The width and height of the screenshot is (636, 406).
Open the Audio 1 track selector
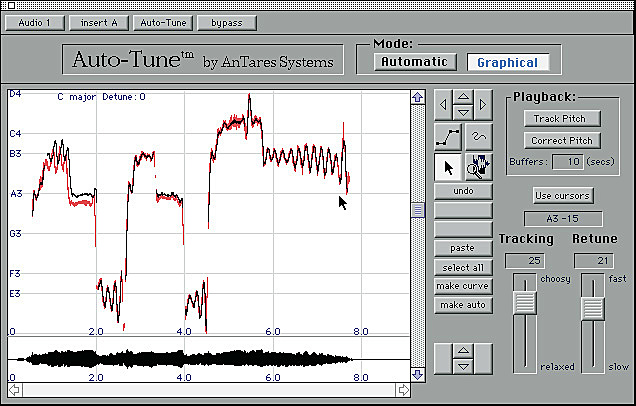[x=34, y=23]
